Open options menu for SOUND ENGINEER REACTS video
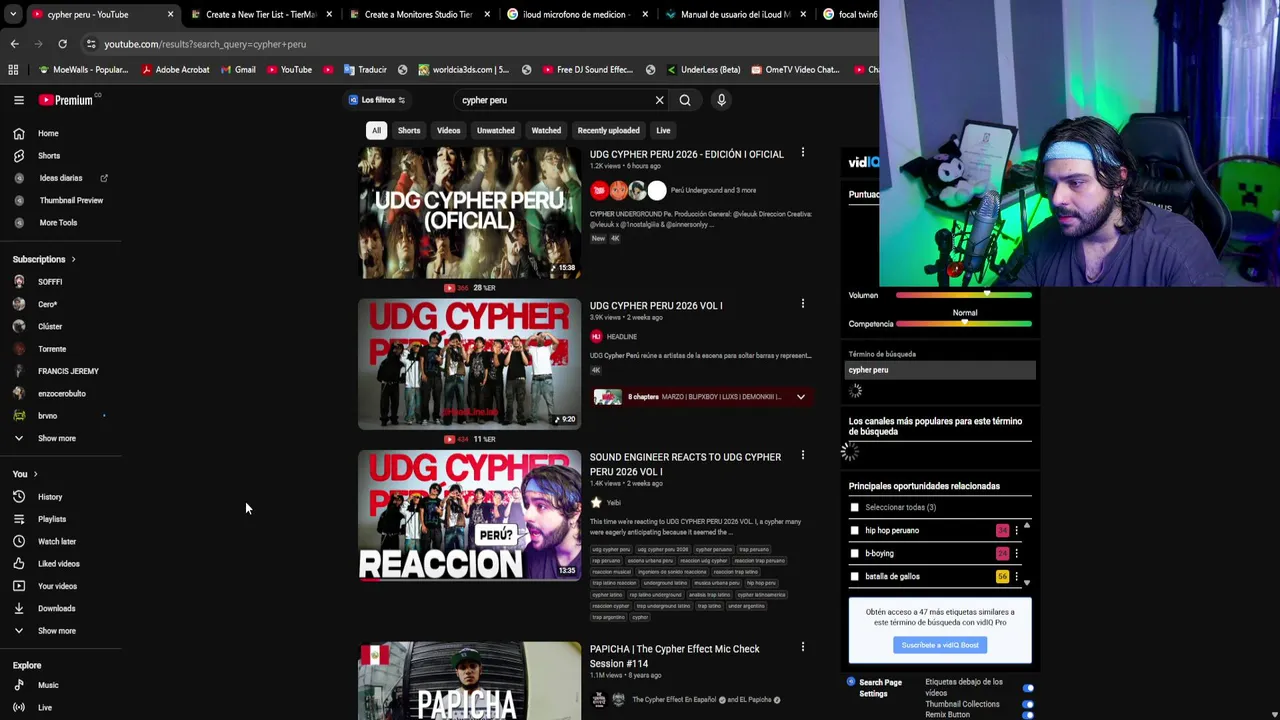Image resolution: width=1280 pixels, height=720 pixels. pyautogui.click(x=802, y=456)
